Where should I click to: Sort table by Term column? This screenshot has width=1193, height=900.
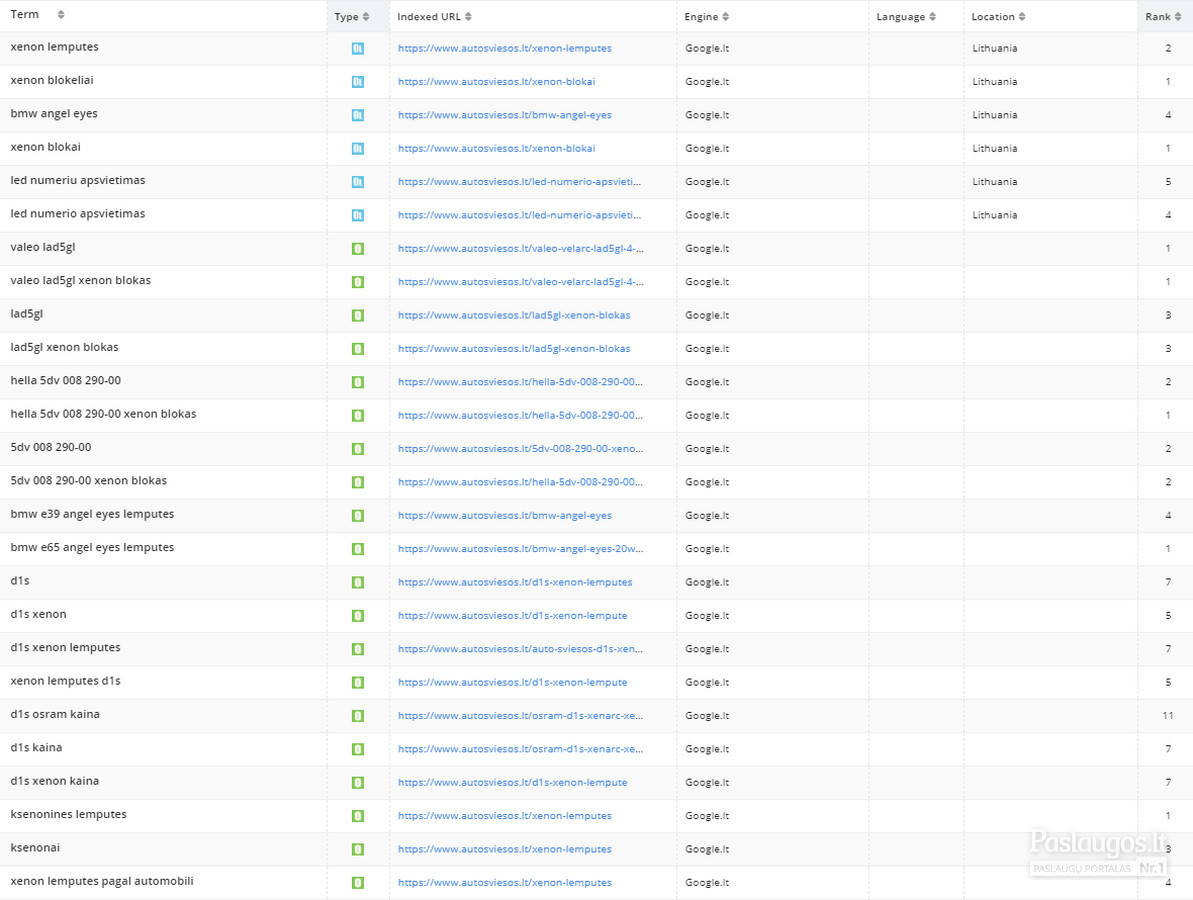click(x=61, y=14)
